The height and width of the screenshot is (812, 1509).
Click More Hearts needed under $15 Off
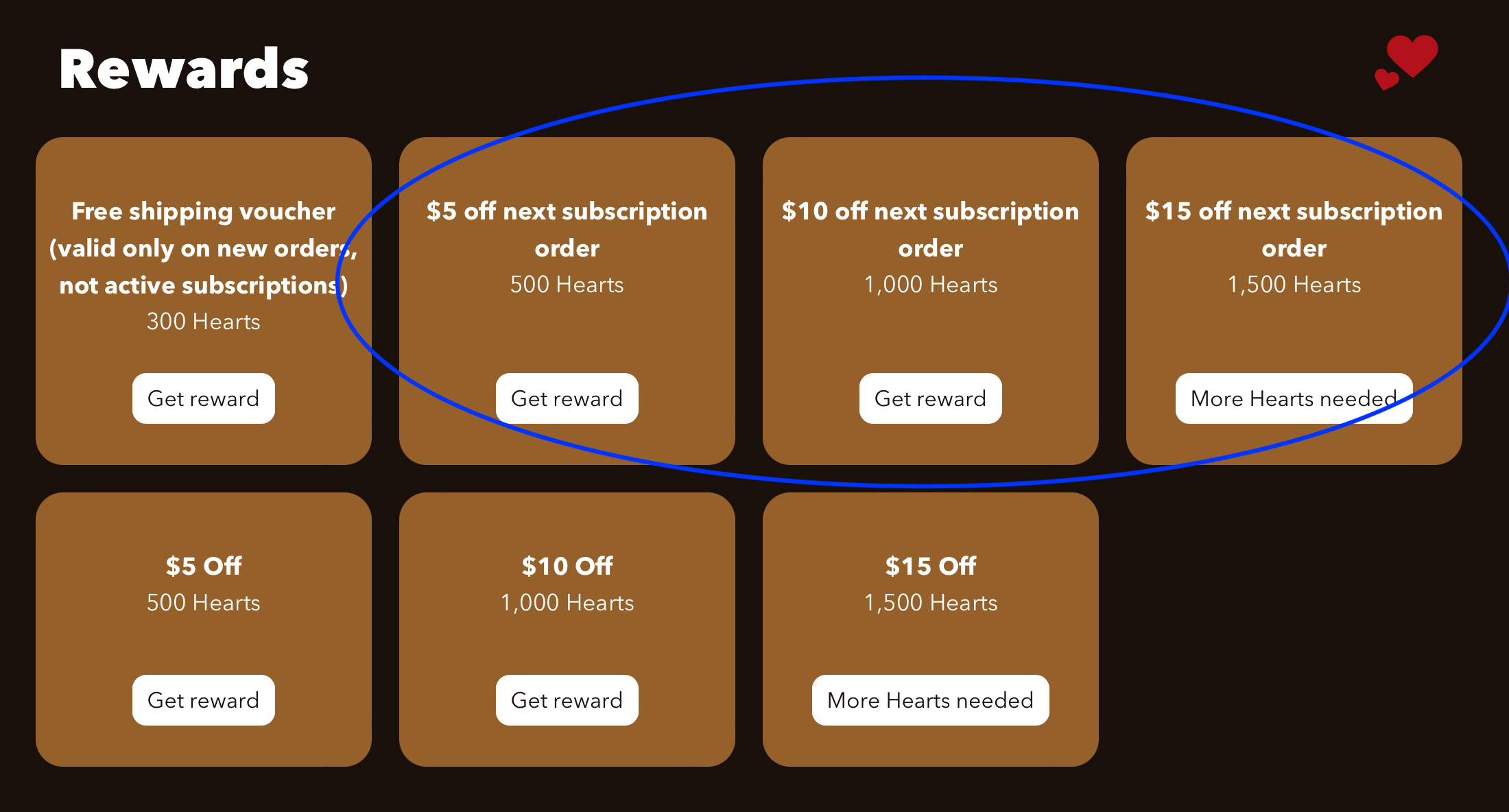(x=931, y=700)
